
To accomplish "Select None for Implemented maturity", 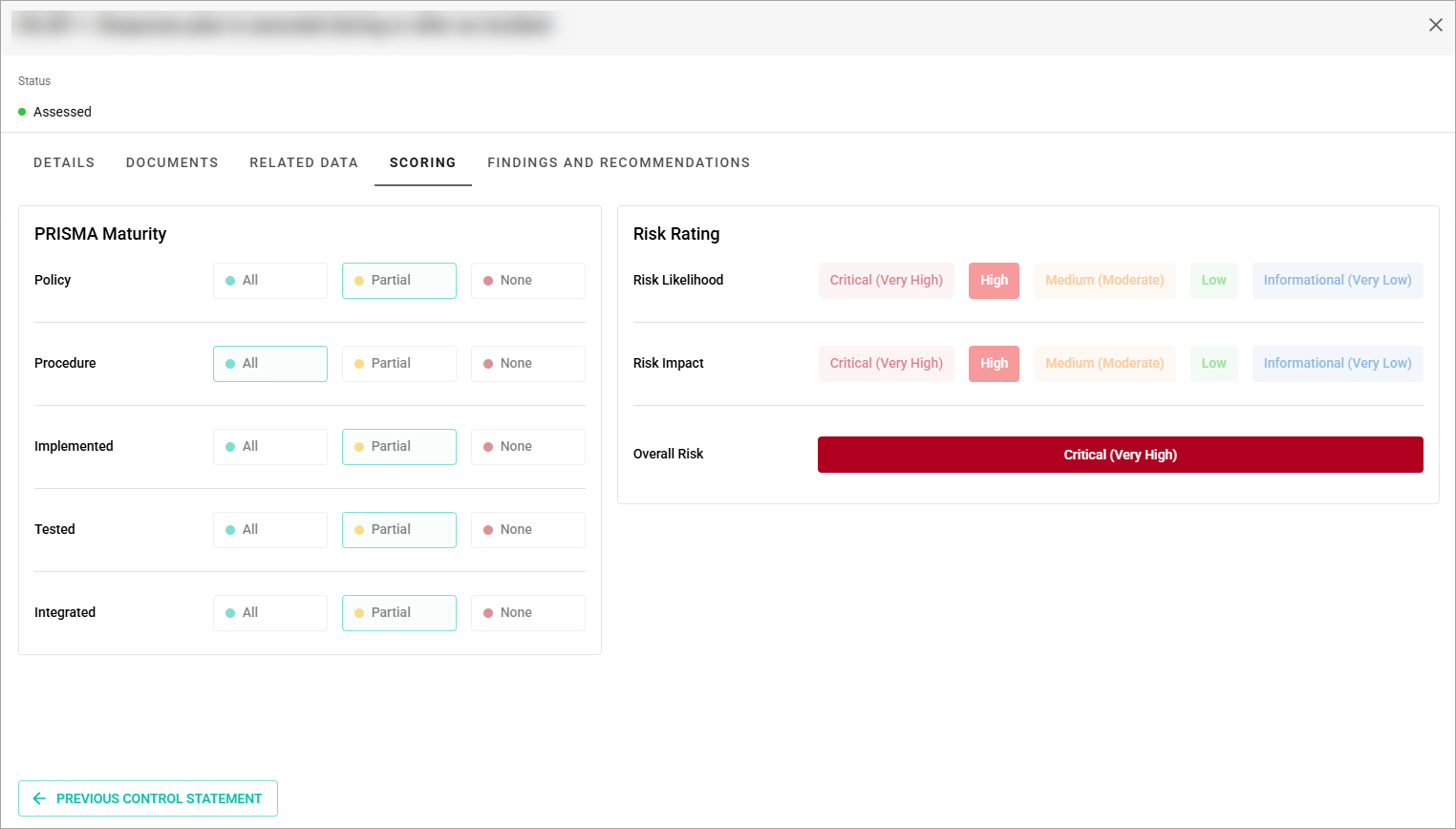I will point(528,447).
